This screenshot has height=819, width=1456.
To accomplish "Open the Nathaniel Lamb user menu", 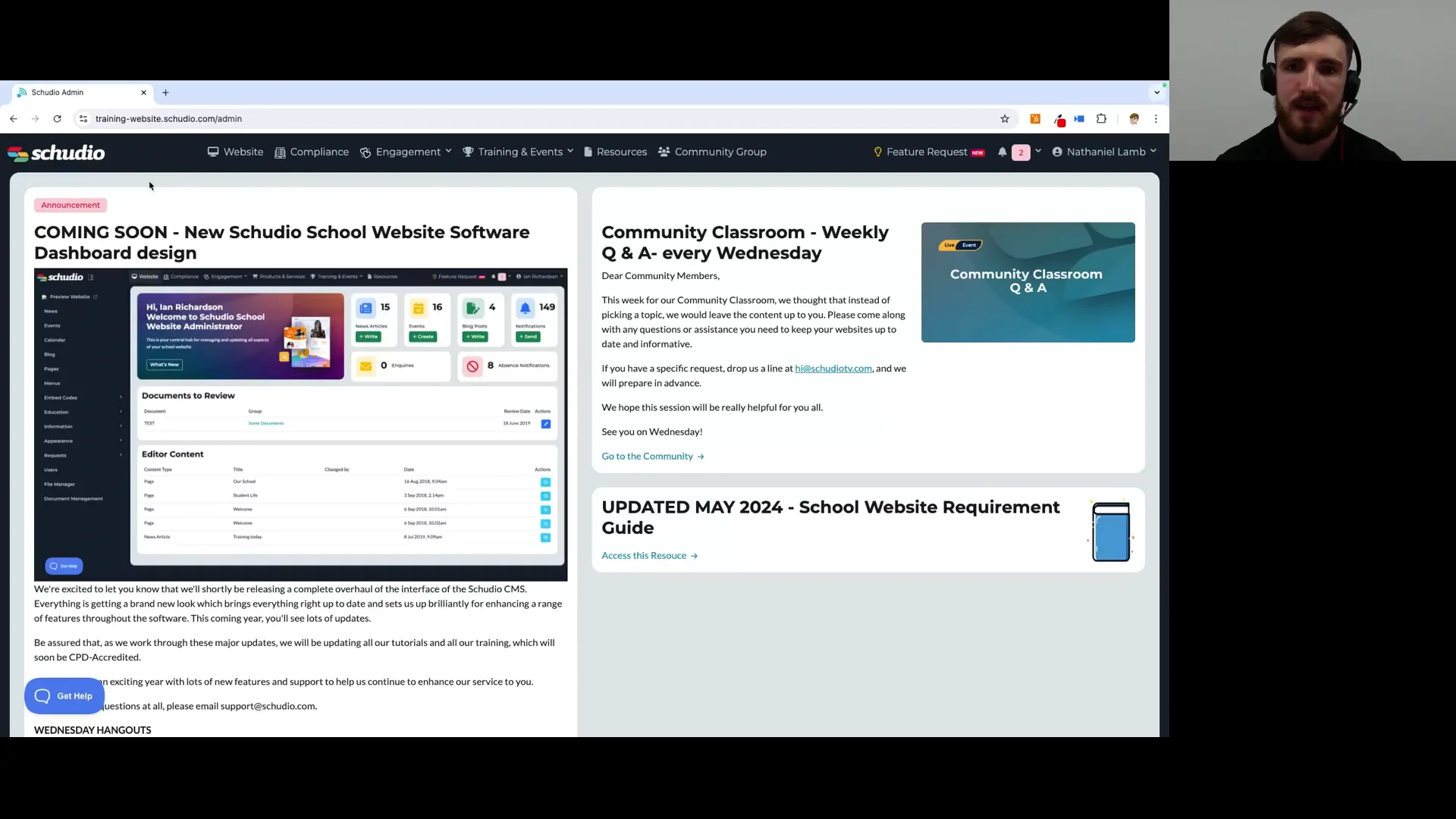I will tap(1104, 152).
